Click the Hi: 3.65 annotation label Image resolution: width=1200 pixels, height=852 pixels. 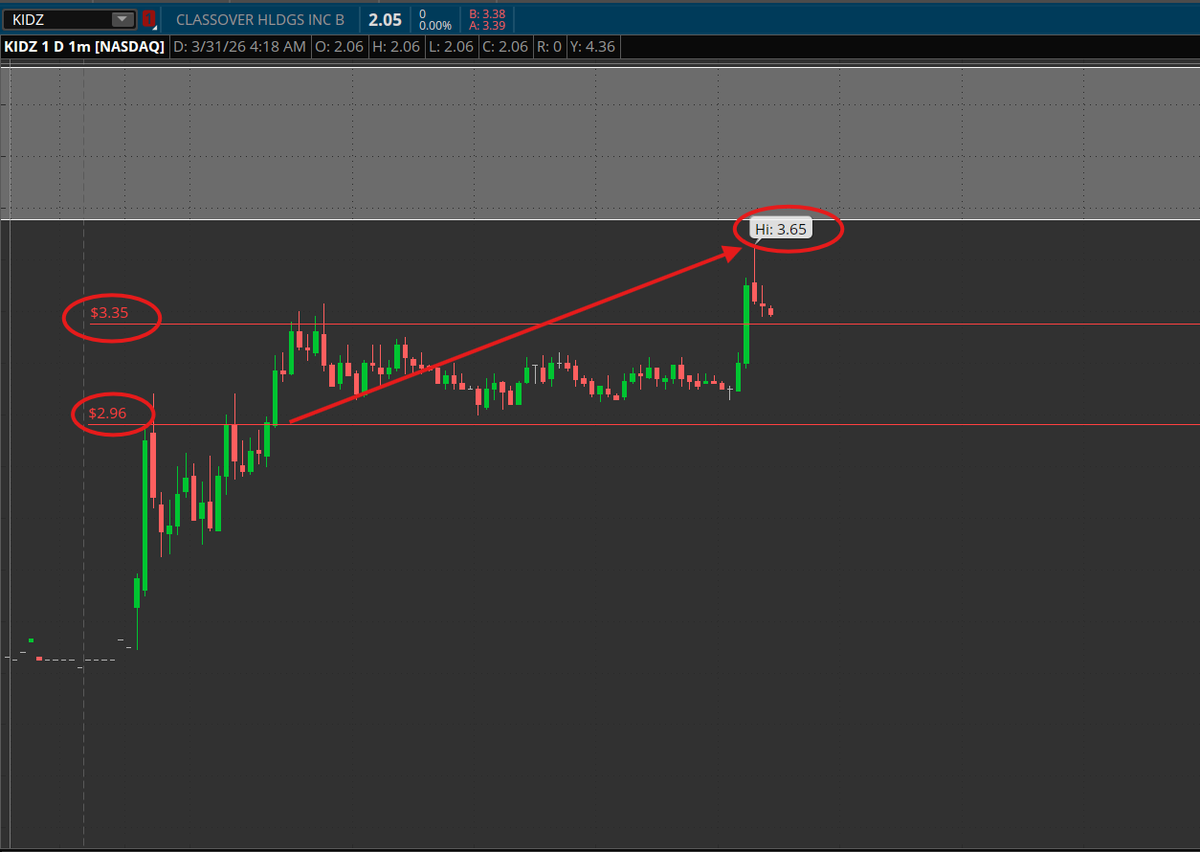pyautogui.click(x=781, y=228)
